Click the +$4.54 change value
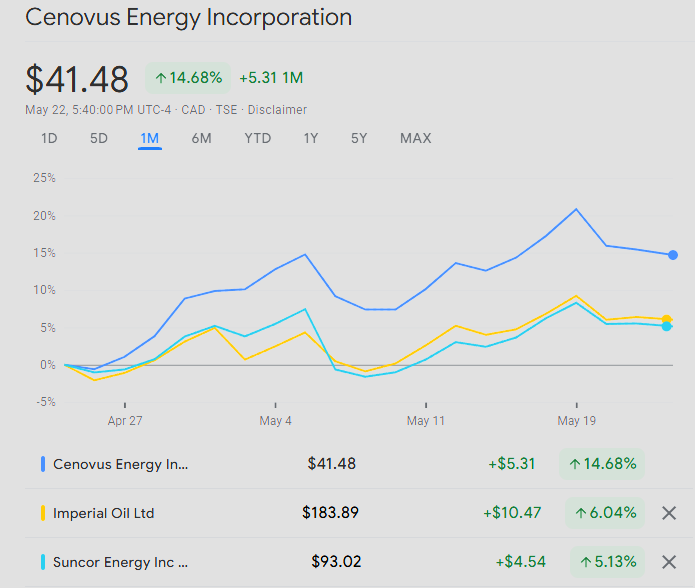Viewport: 695px width, 588px height. (x=520, y=562)
